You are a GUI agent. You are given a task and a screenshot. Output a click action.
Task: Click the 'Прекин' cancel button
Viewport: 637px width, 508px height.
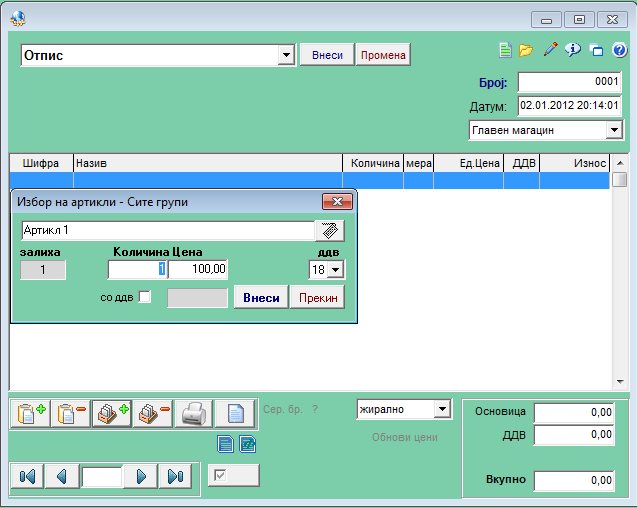pos(317,297)
